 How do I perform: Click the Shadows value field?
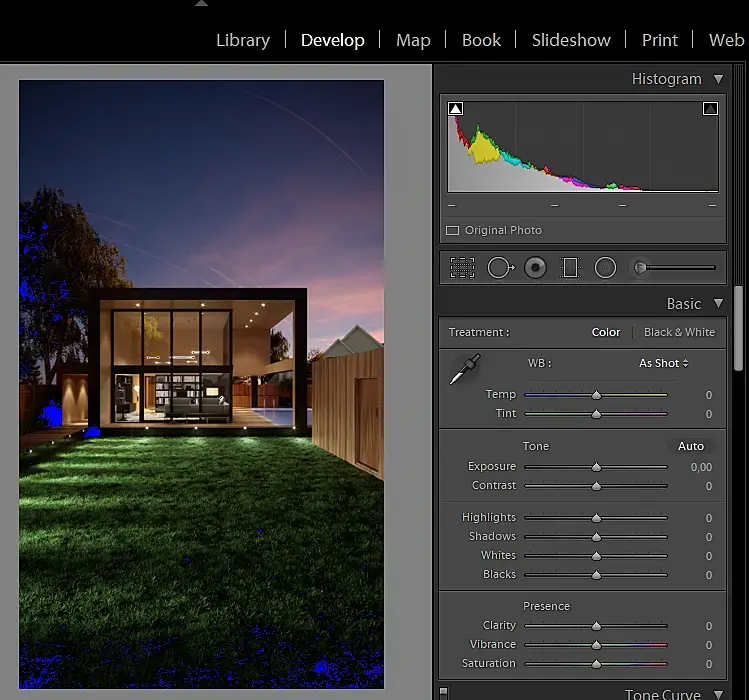(709, 537)
